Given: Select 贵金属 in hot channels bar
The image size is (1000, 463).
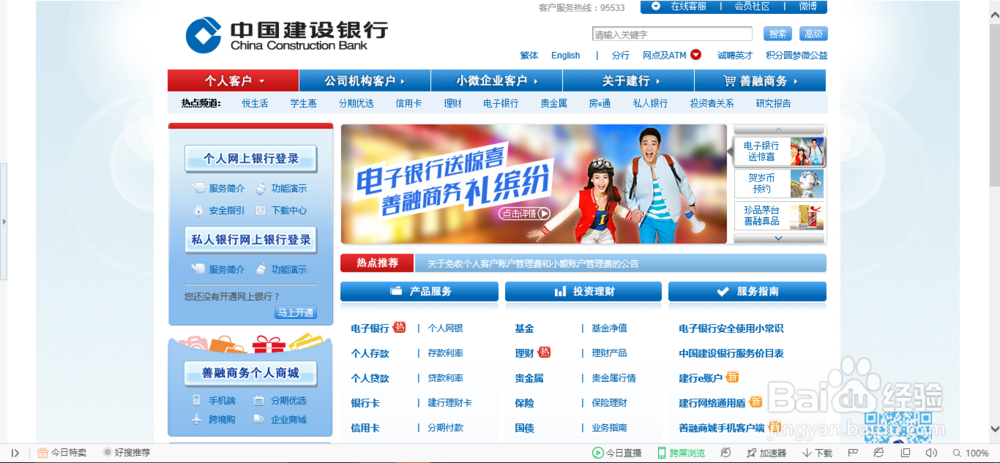Looking at the screenshot, I should pos(554,103).
